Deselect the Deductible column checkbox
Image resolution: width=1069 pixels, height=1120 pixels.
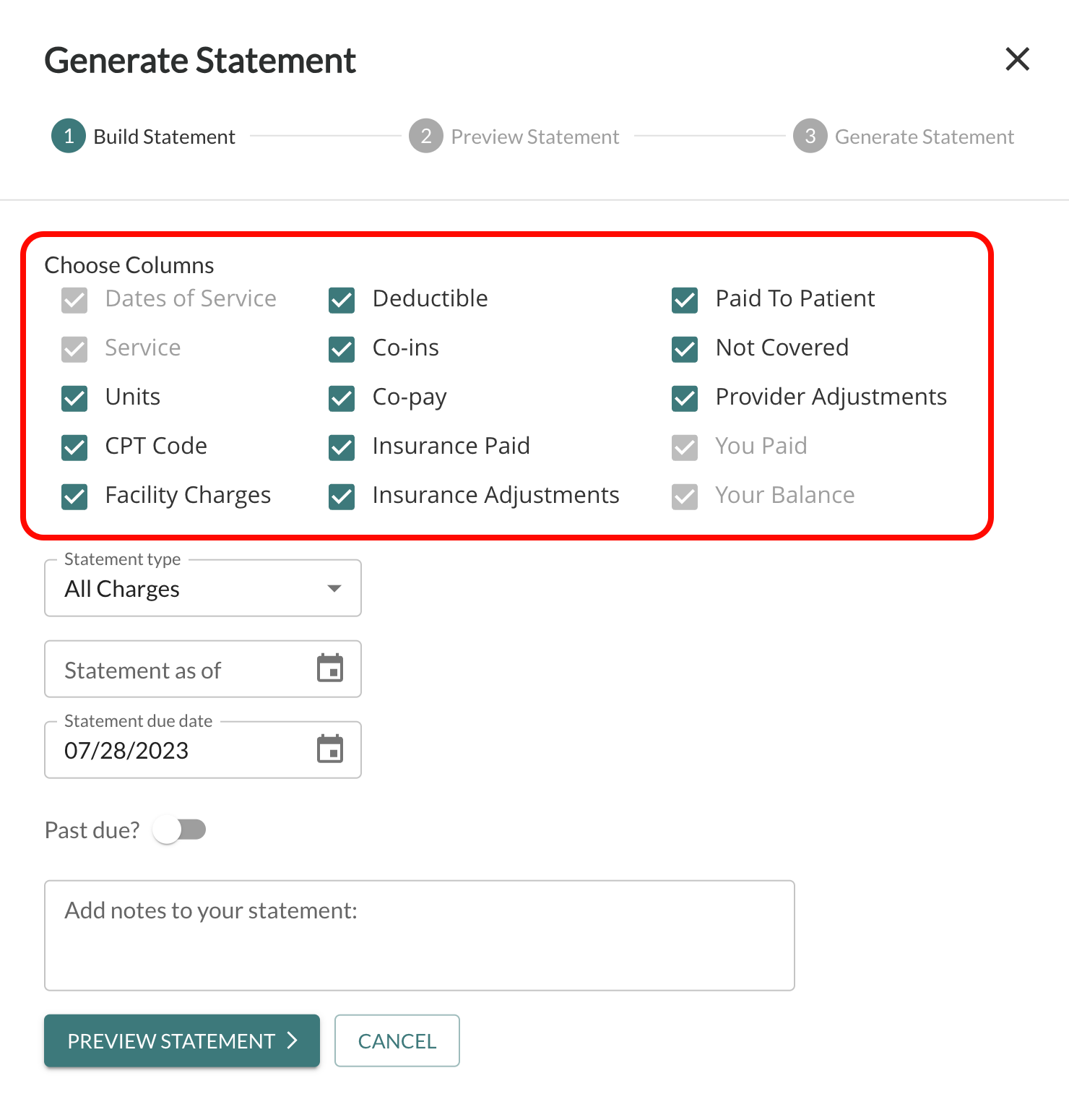(342, 300)
